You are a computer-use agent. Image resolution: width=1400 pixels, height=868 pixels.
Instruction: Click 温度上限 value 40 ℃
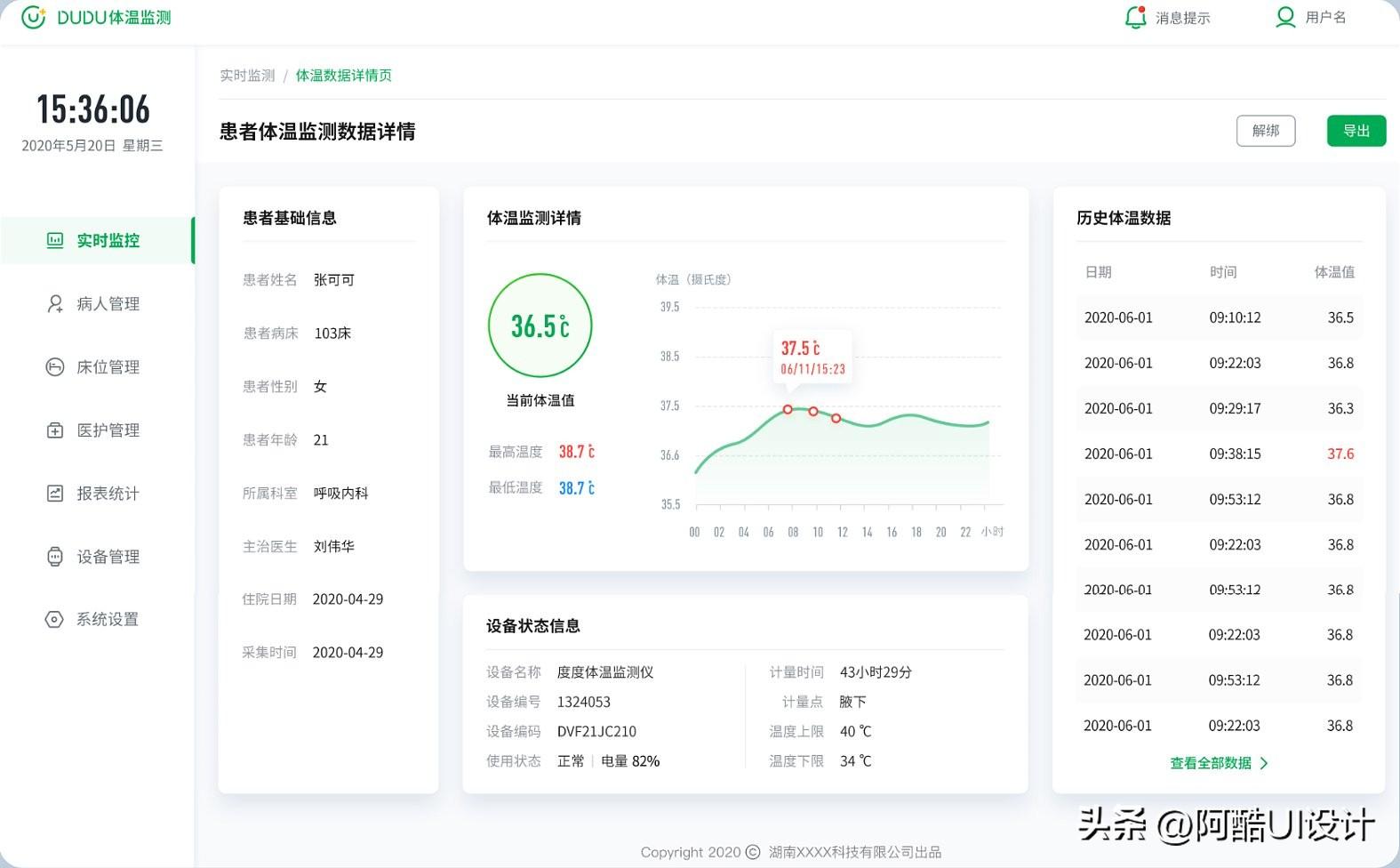click(x=855, y=732)
